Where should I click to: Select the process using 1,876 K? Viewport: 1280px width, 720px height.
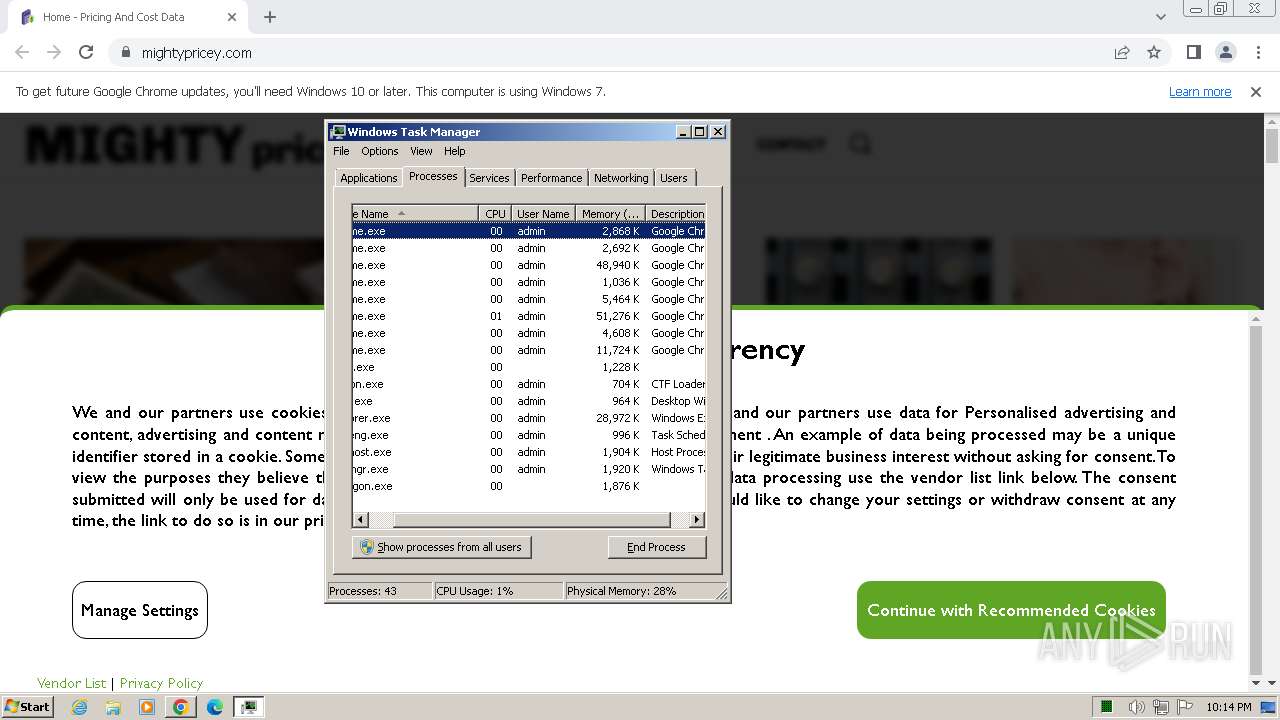[x=529, y=486]
